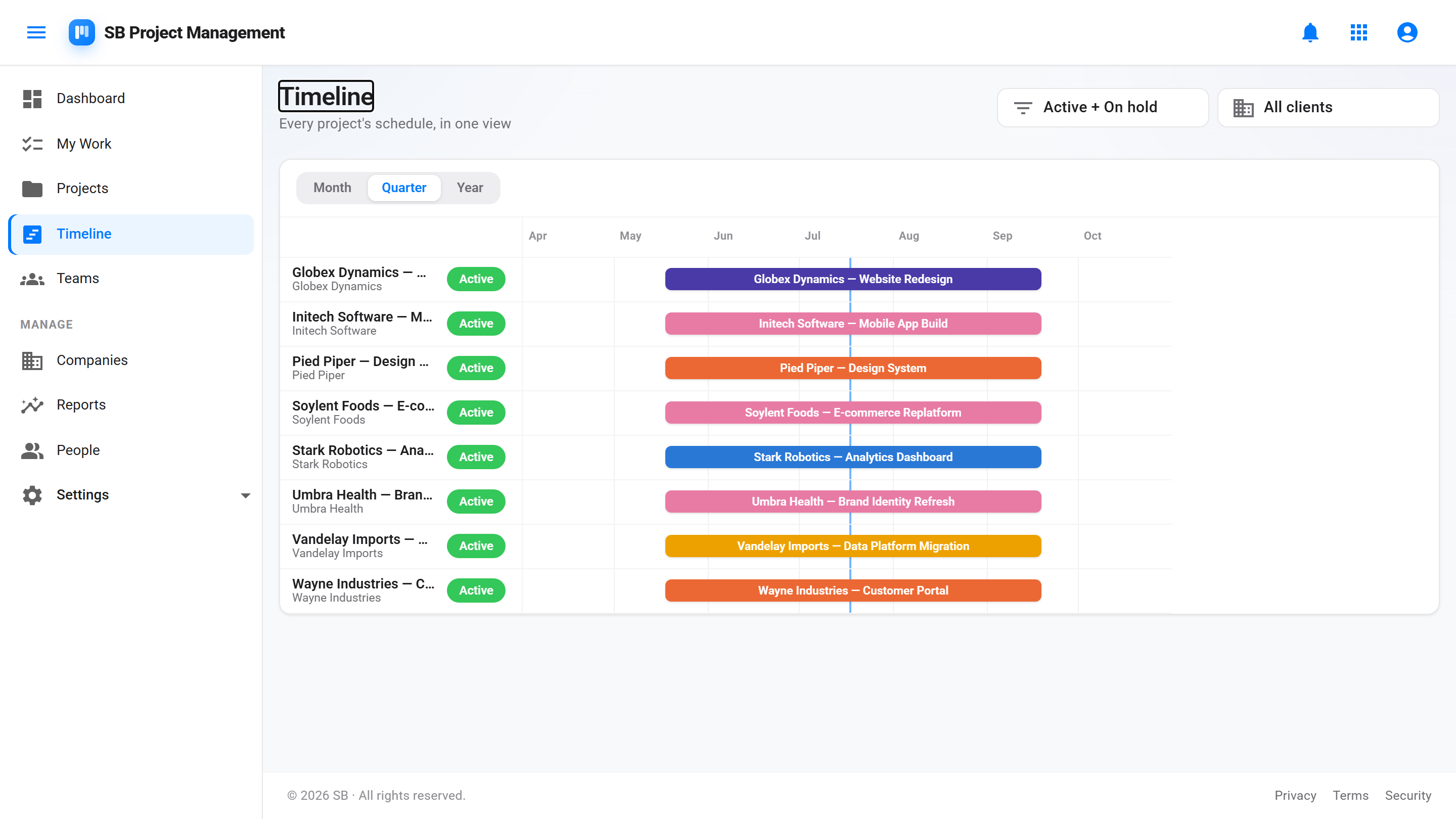Open the user account avatar menu
This screenshot has width=1456, height=819.
[1407, 32]
